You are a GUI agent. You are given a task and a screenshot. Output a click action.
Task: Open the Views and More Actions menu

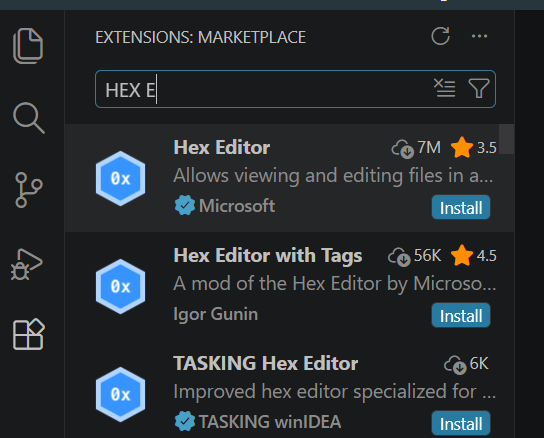[479, 36]
